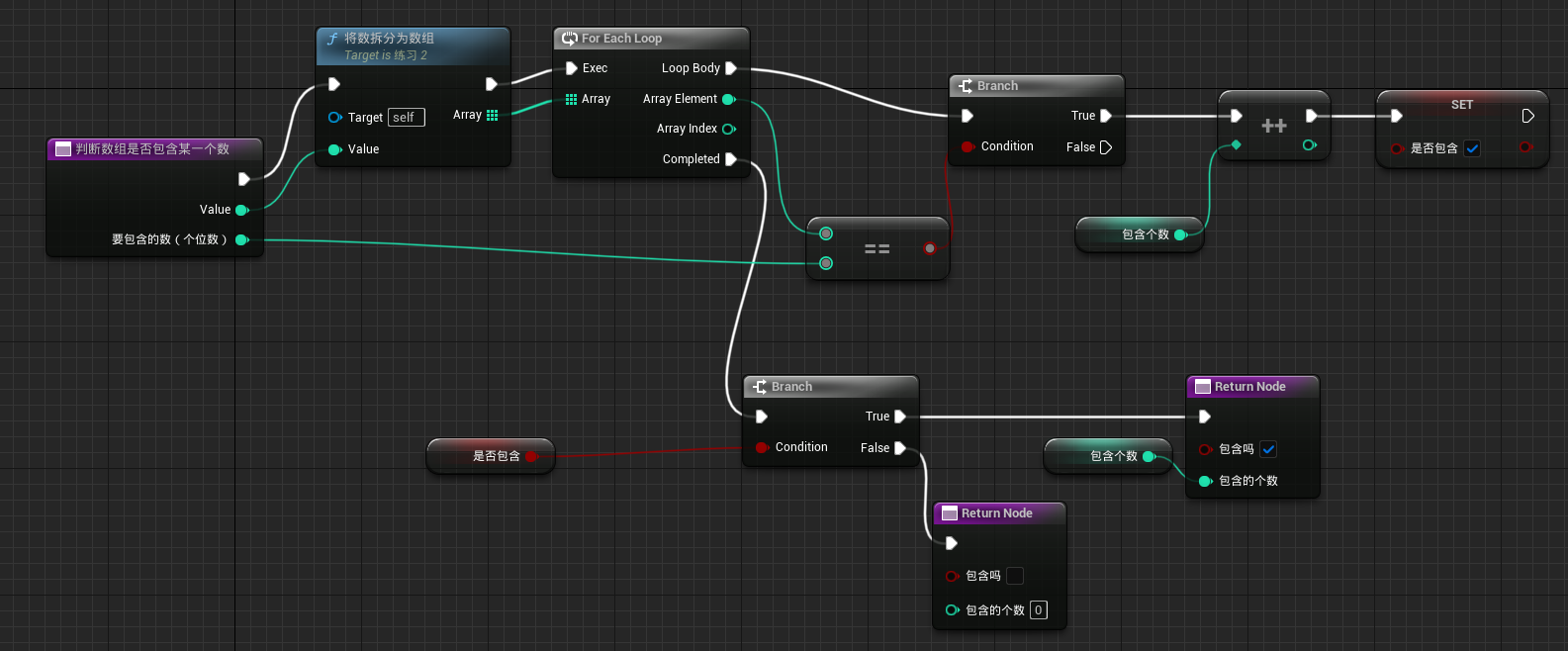Uncheck the 是否包含 checkbox in SET node

(1472, 148)
